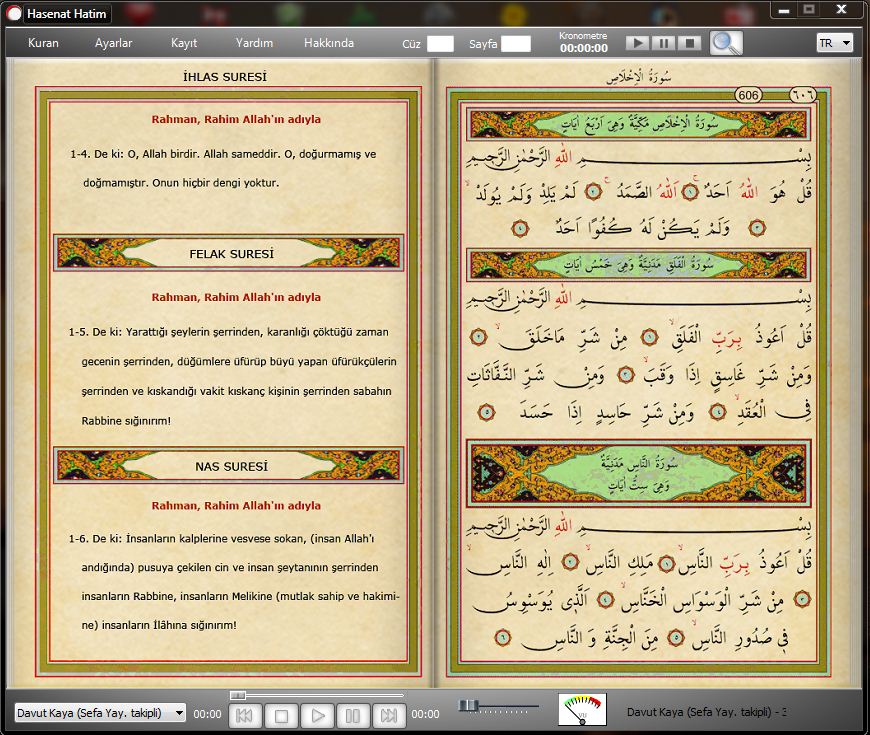Close the Hasenat Hatim window
The height and width of the screenshot is (735, 870).
click(x=841, y=9)
